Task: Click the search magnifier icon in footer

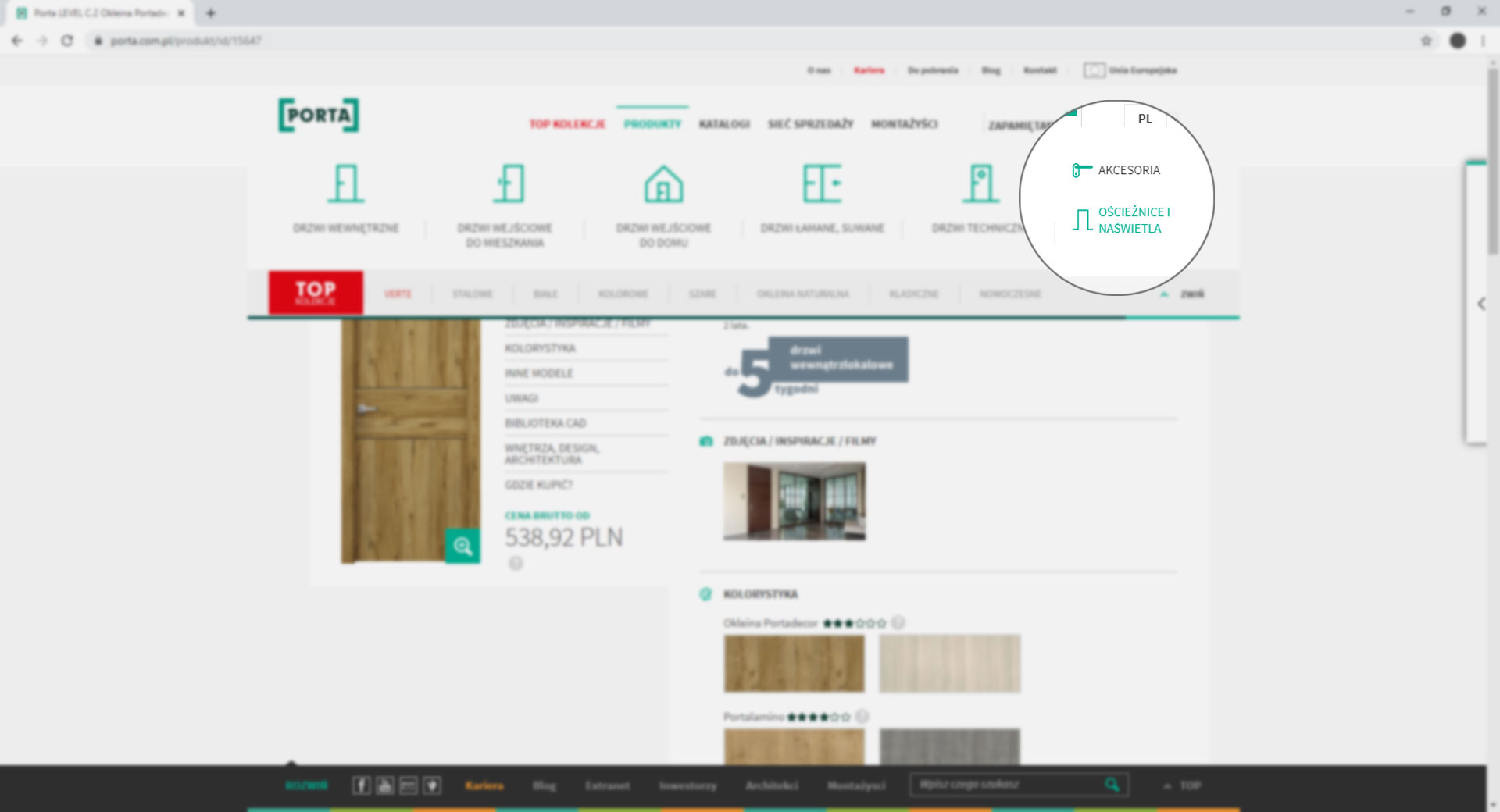Action: pyautogui.click(x=1112, y=785)
